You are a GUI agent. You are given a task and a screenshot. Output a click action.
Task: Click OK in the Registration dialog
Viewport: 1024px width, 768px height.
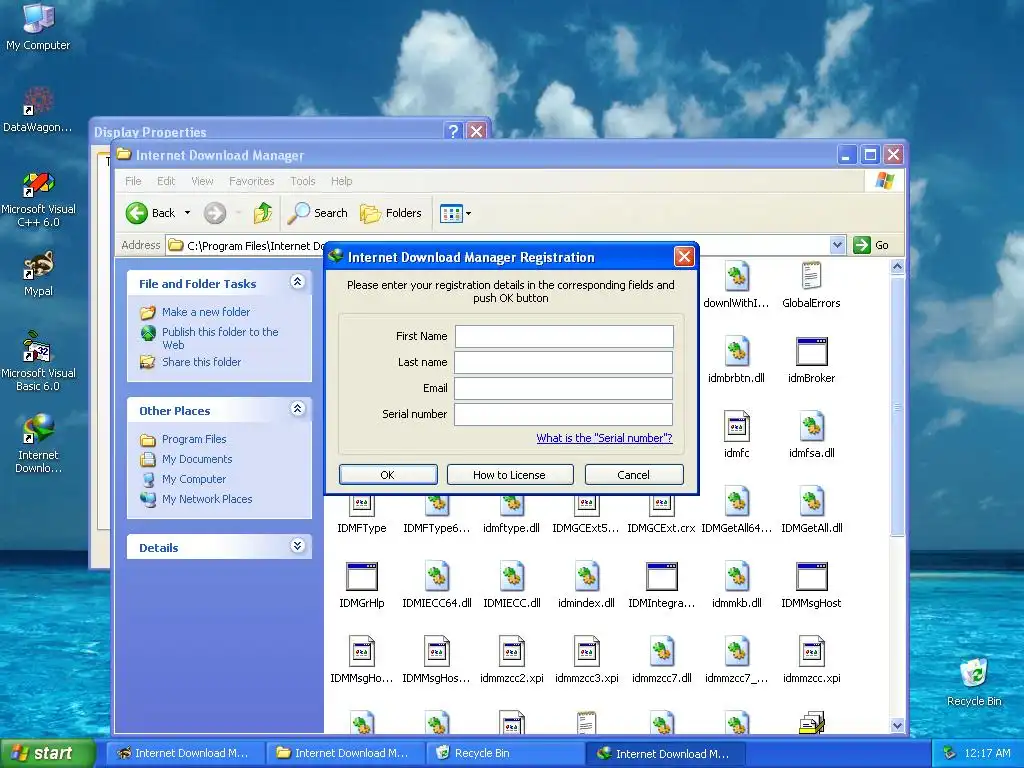pyautogui.click(x=388, y=475)
